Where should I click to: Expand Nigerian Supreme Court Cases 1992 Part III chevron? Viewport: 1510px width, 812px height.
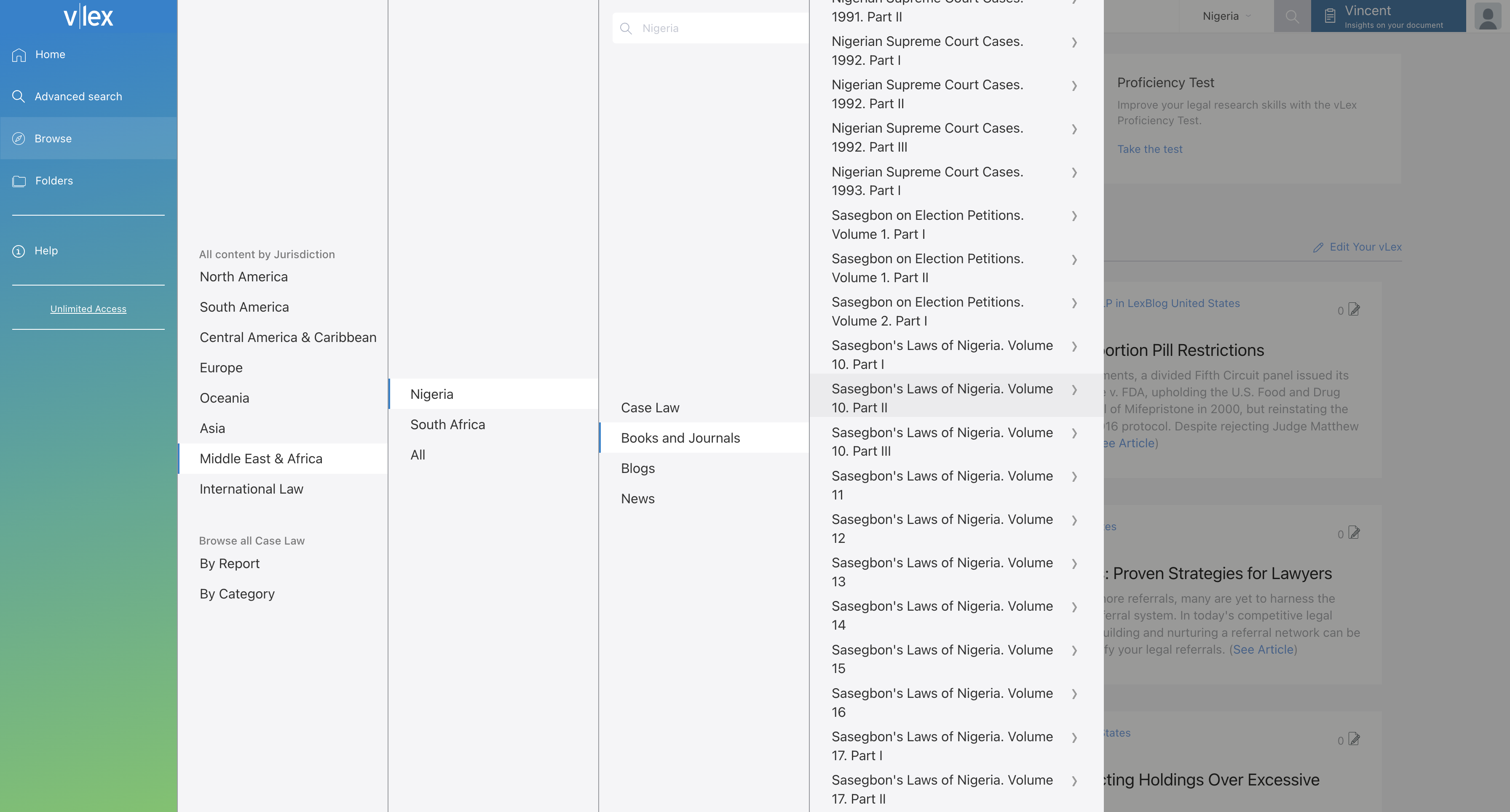pos(1074,129)
